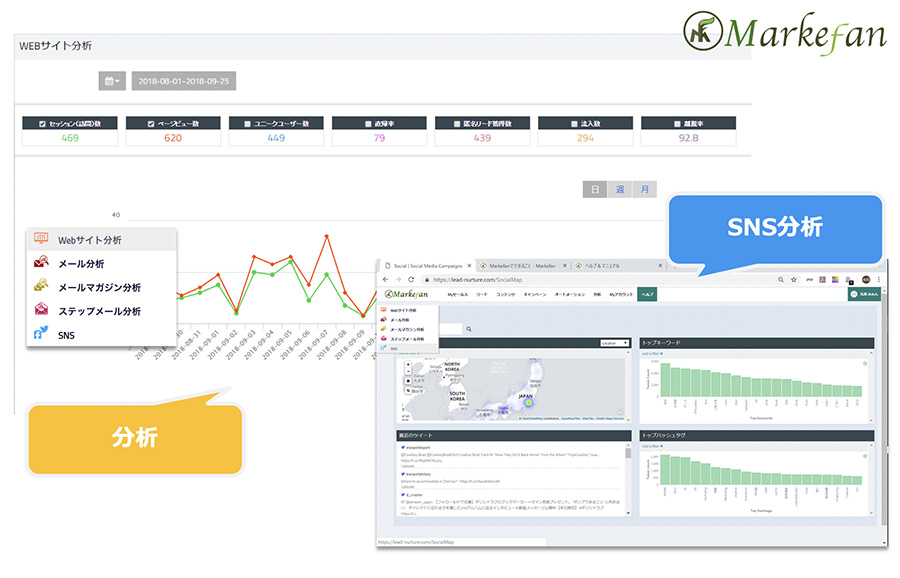Image resolution: width=900 pixels, height=578 pixels.
Task: Enable the ユニークユーザー数 checkbox
Action: (247, 123)
